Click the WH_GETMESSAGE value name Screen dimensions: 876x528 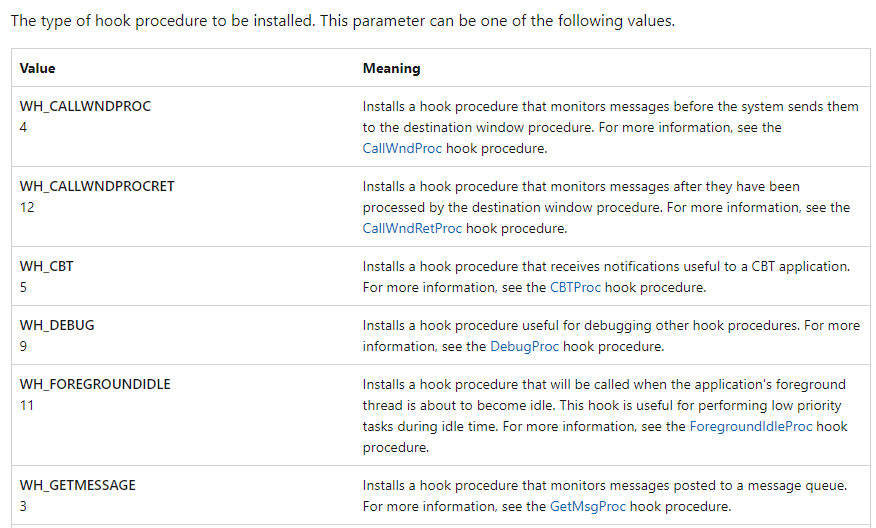[x=78, y=485]
